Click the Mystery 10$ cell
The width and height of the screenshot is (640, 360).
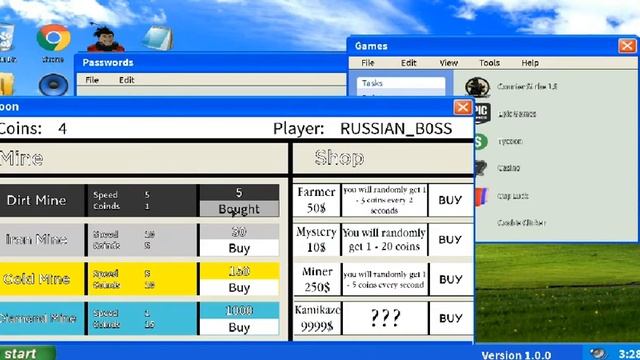pos(316,240)
